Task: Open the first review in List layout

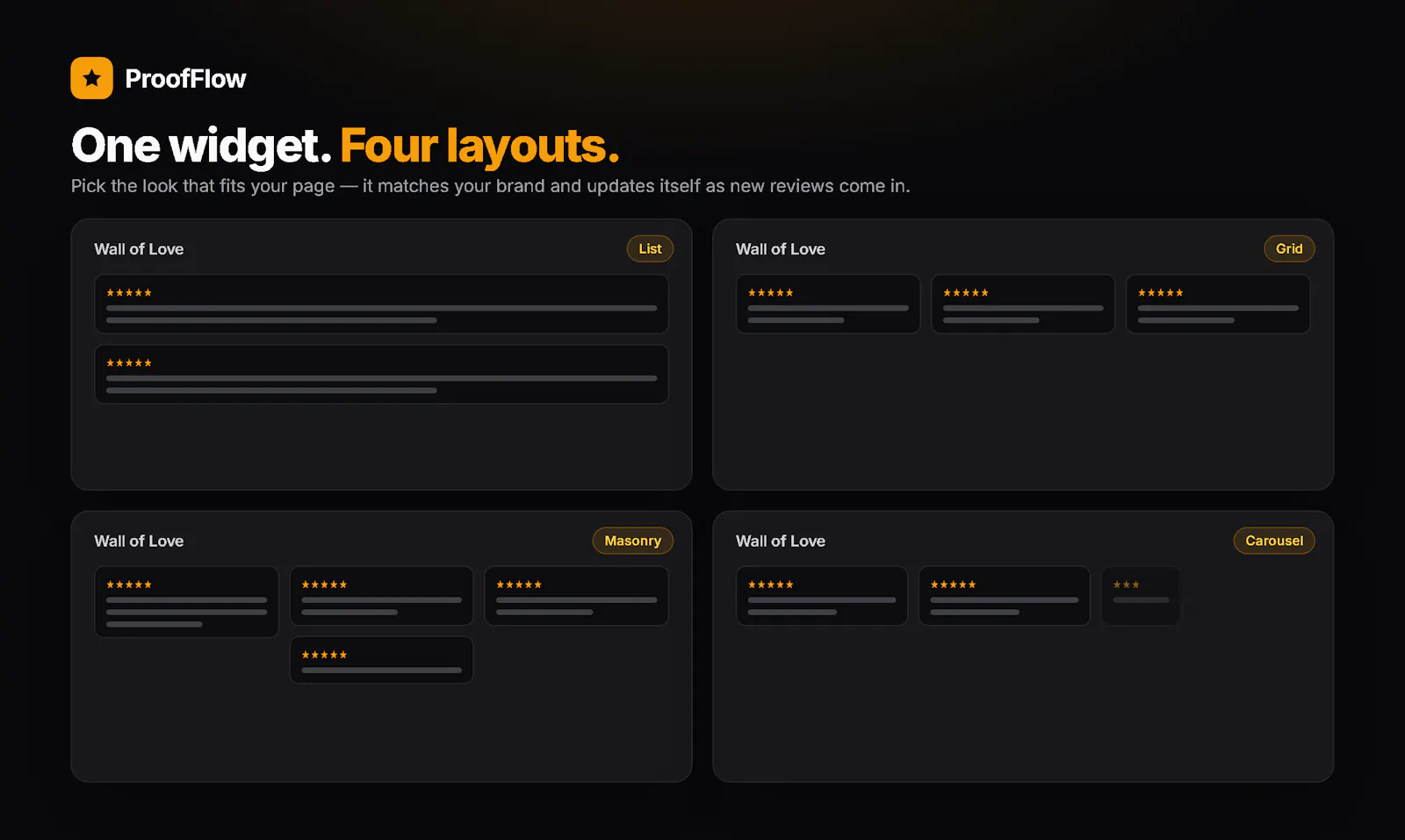Action: pos(381,304)
